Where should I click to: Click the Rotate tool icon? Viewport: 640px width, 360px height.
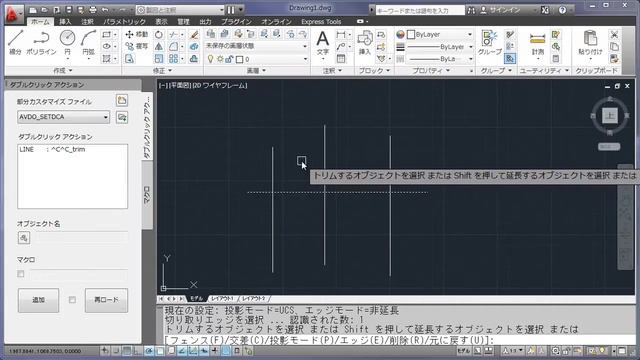point(159,34)
